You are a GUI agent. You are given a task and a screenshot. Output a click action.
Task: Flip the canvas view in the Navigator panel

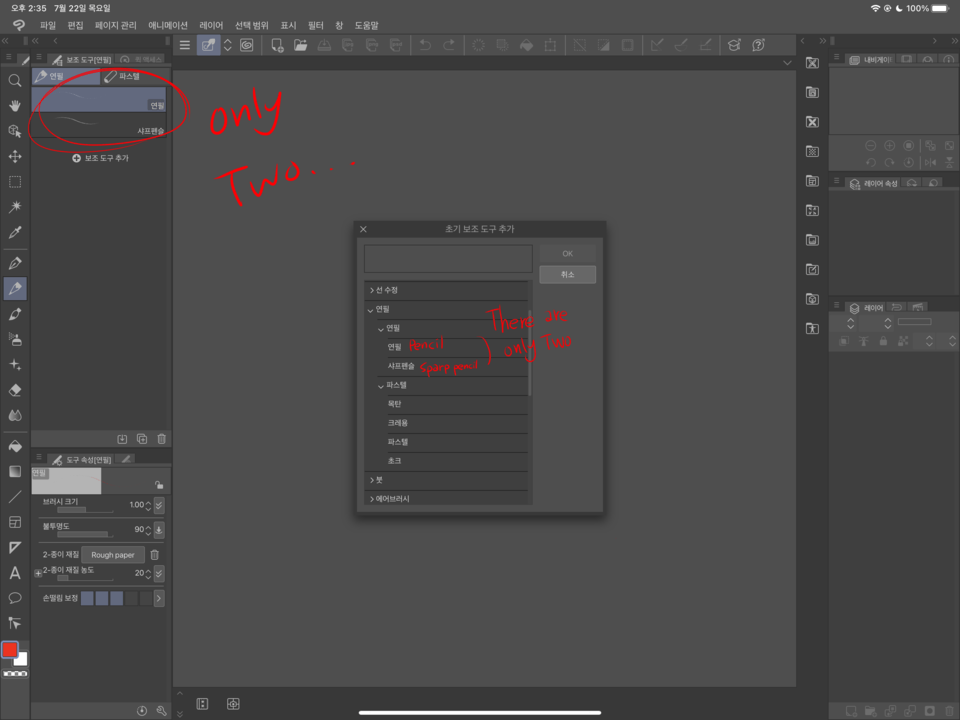point(930,162)
